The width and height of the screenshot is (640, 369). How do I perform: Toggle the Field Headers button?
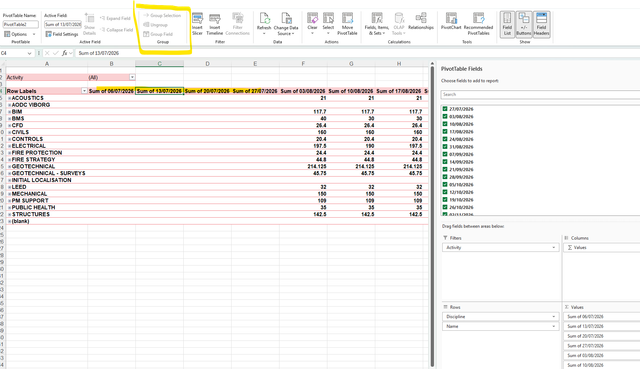pyautogui.click(x=541, y=24)
